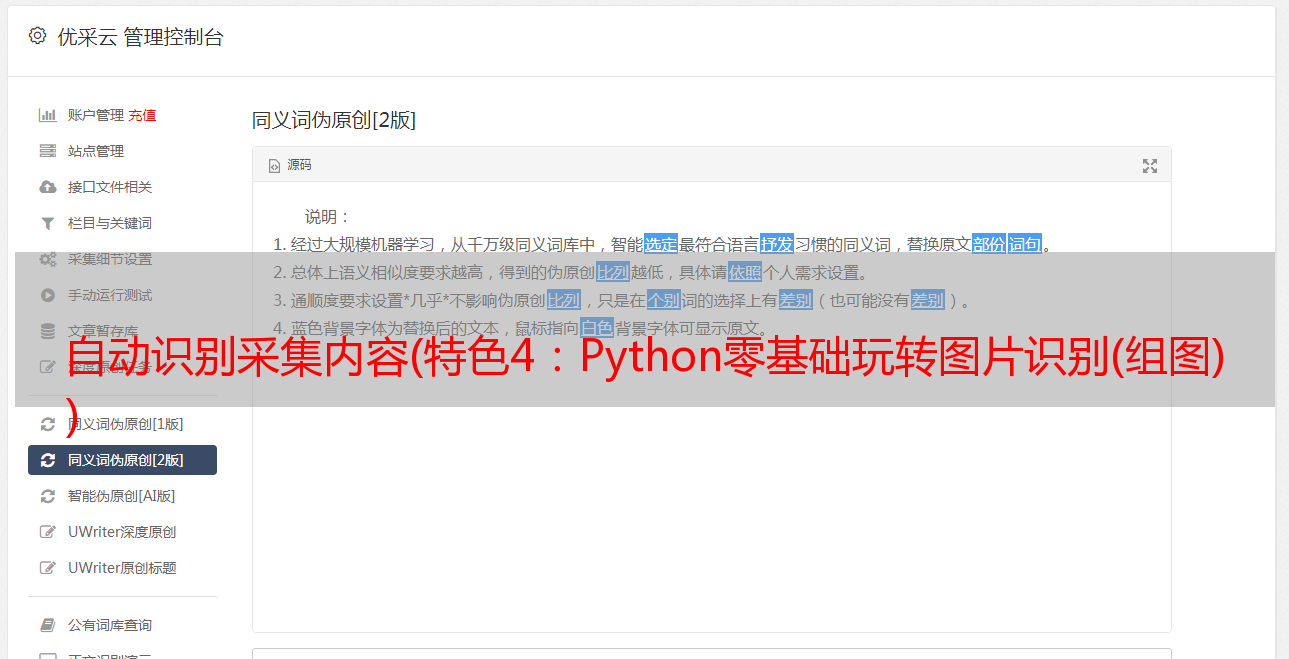
Task: Click inside the editor's blank content area
Action: pyautogui.click(x=711, y=520)
